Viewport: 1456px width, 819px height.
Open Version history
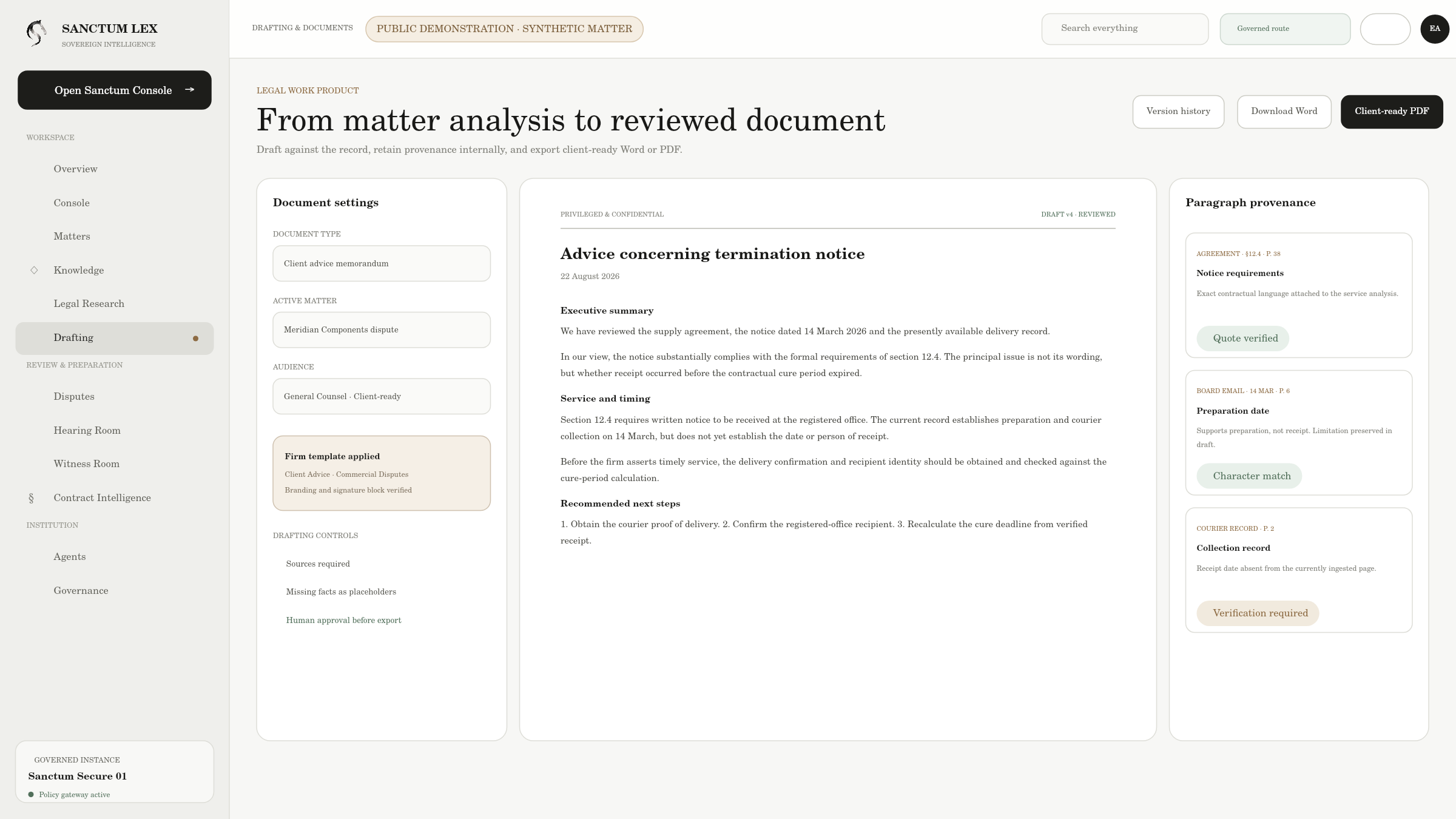pyautogui.click(x=1178, y=112)
